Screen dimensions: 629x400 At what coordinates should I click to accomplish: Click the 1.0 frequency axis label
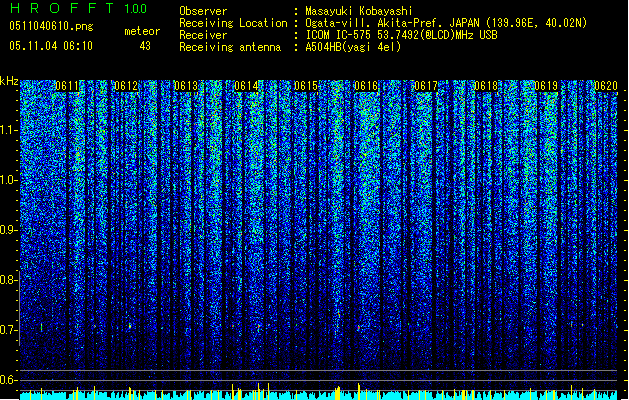click(x=8, y=180)
